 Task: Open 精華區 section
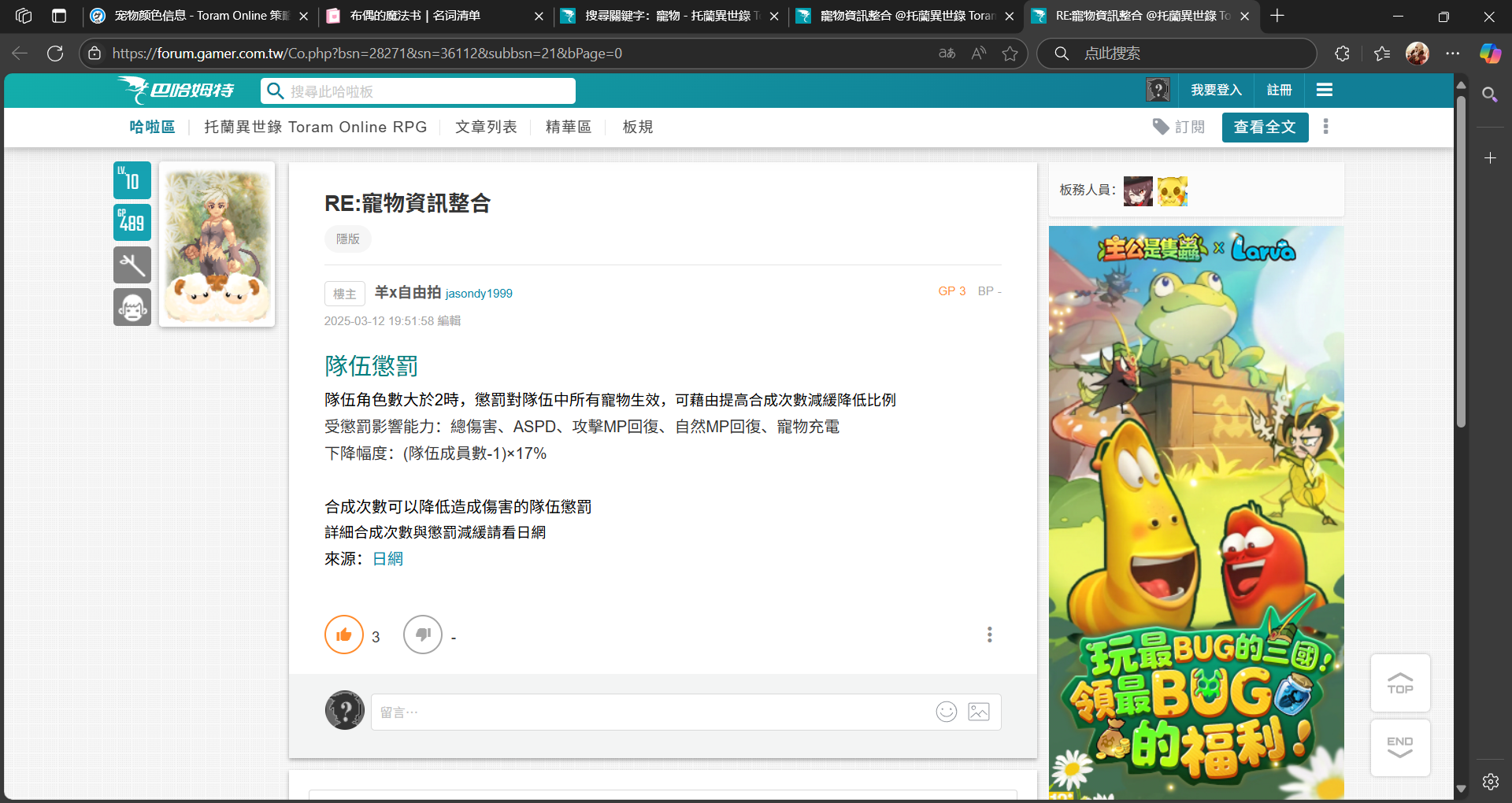pos(568,127)
